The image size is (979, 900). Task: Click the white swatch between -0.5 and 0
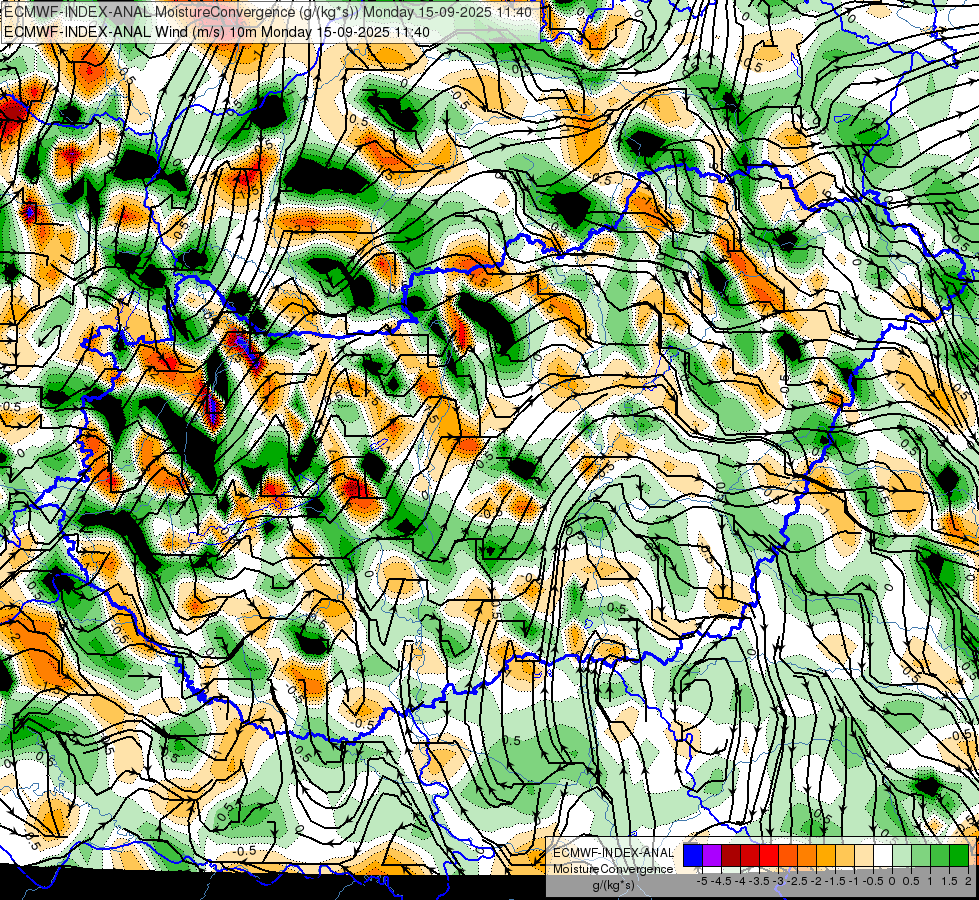[883, 856]
